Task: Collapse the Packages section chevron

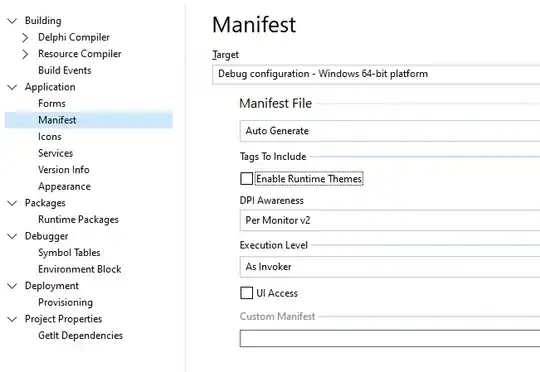Action: click(12, 203)
